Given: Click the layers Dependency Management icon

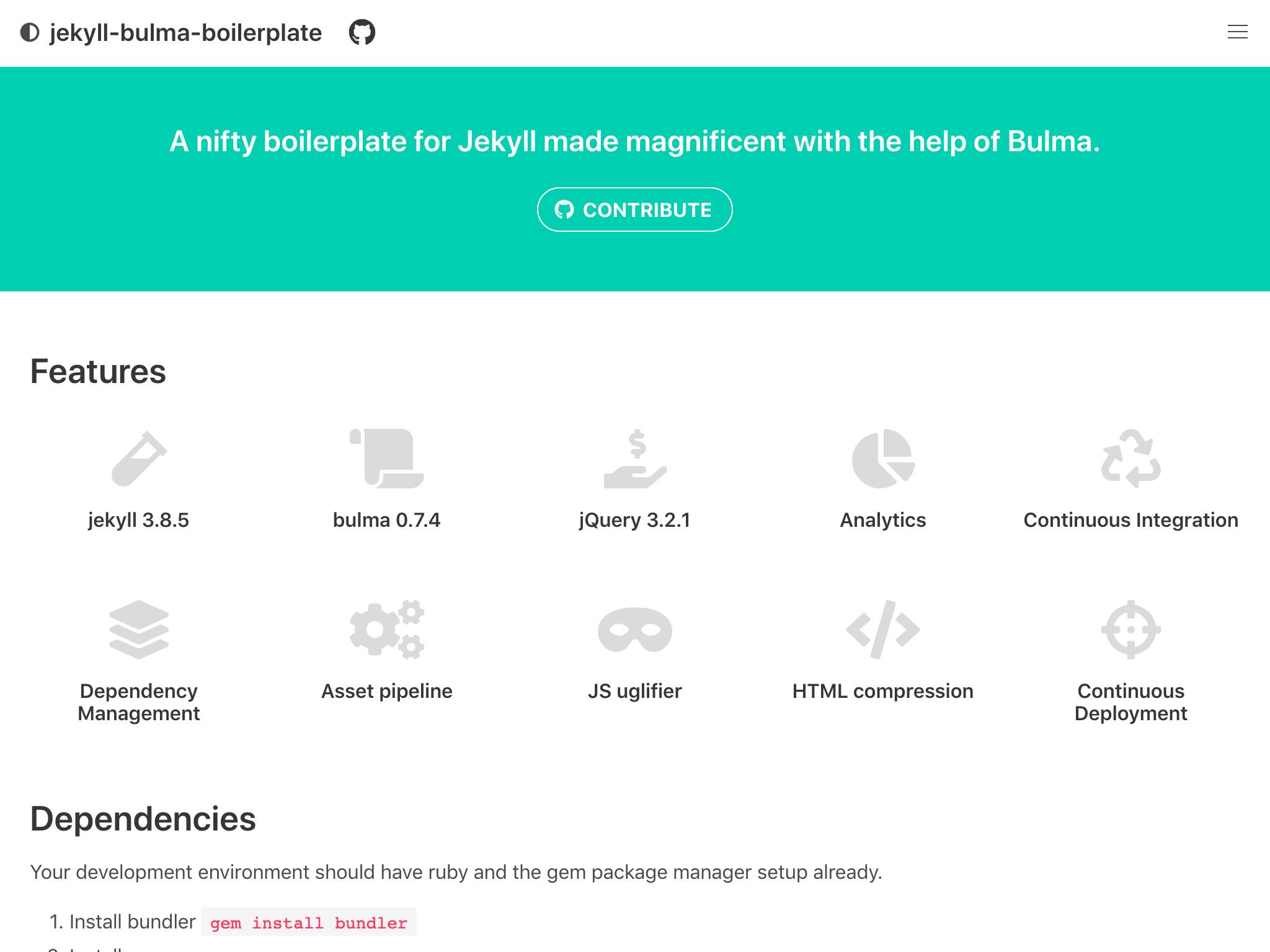Looking at the screenshot, I should click(139, 630).
